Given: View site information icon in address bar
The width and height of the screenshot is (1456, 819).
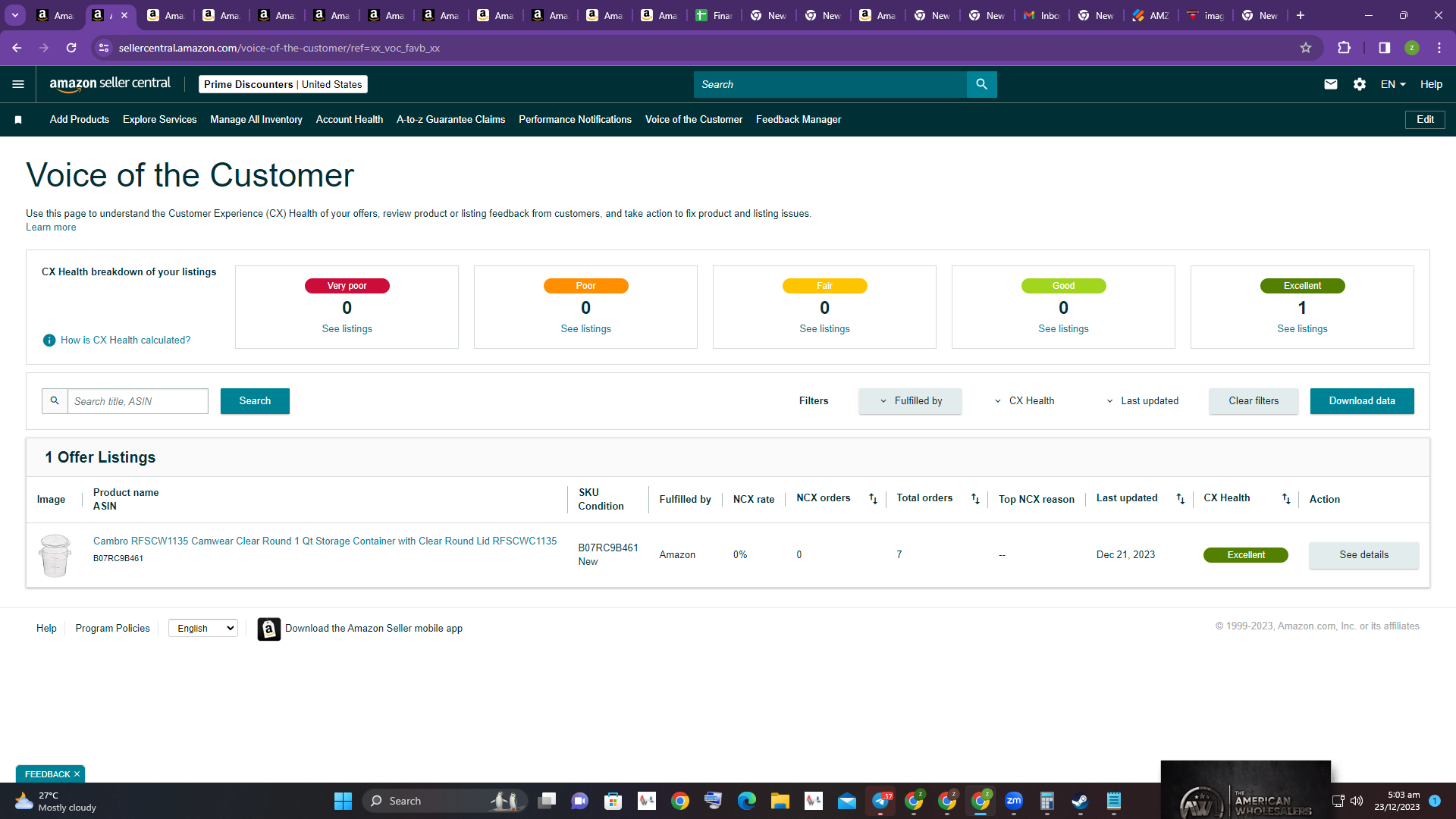Looking at the screenshot, I should pos(104,48).
